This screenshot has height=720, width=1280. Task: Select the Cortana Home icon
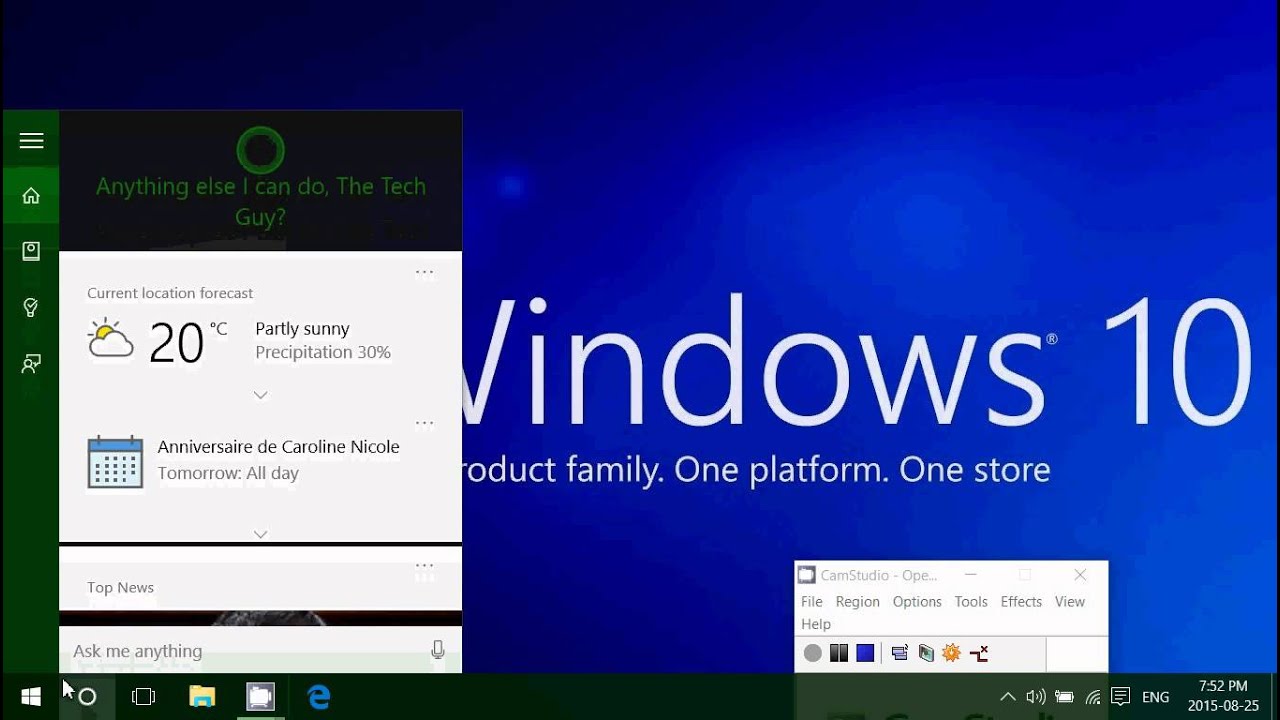[x=31, y=195]
